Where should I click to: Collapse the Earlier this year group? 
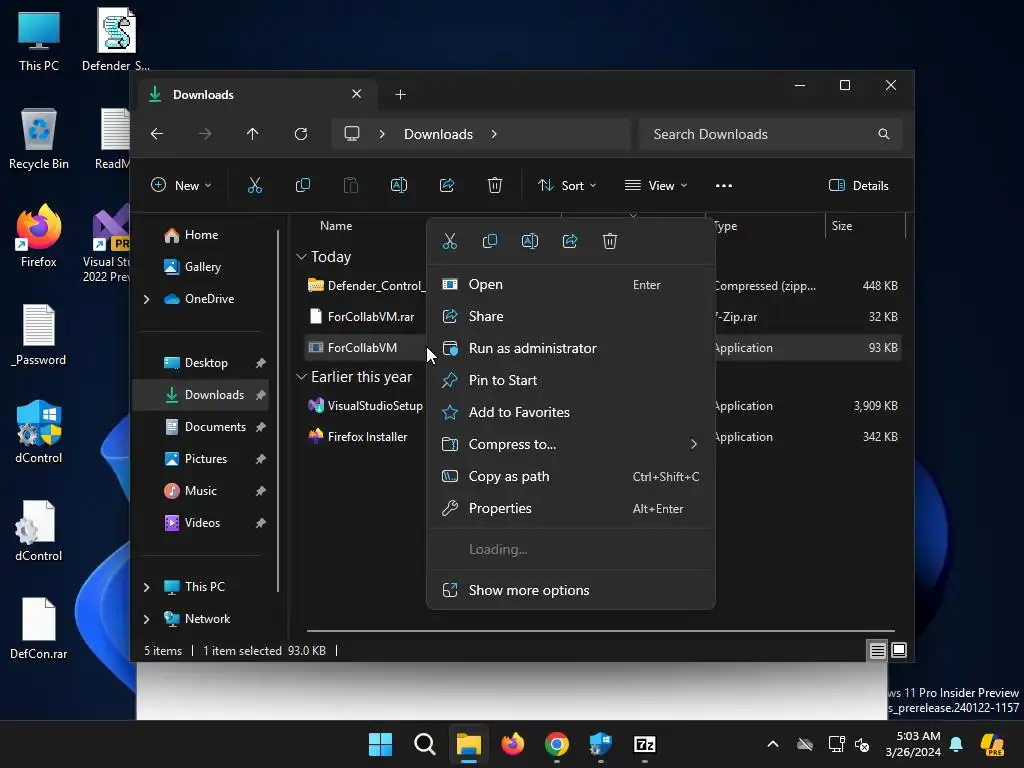point(301,377)
